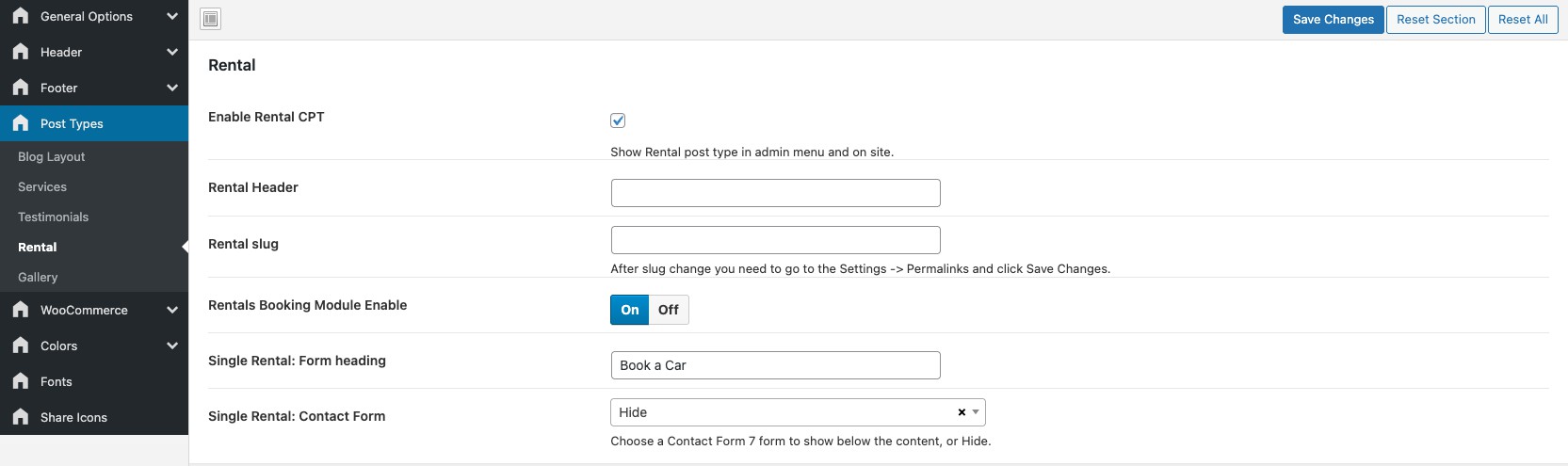This screenshot has height=466, width=1568.
Task: Uncheck the Enable Rental CPT checkbox
Action: pos(618,121)
